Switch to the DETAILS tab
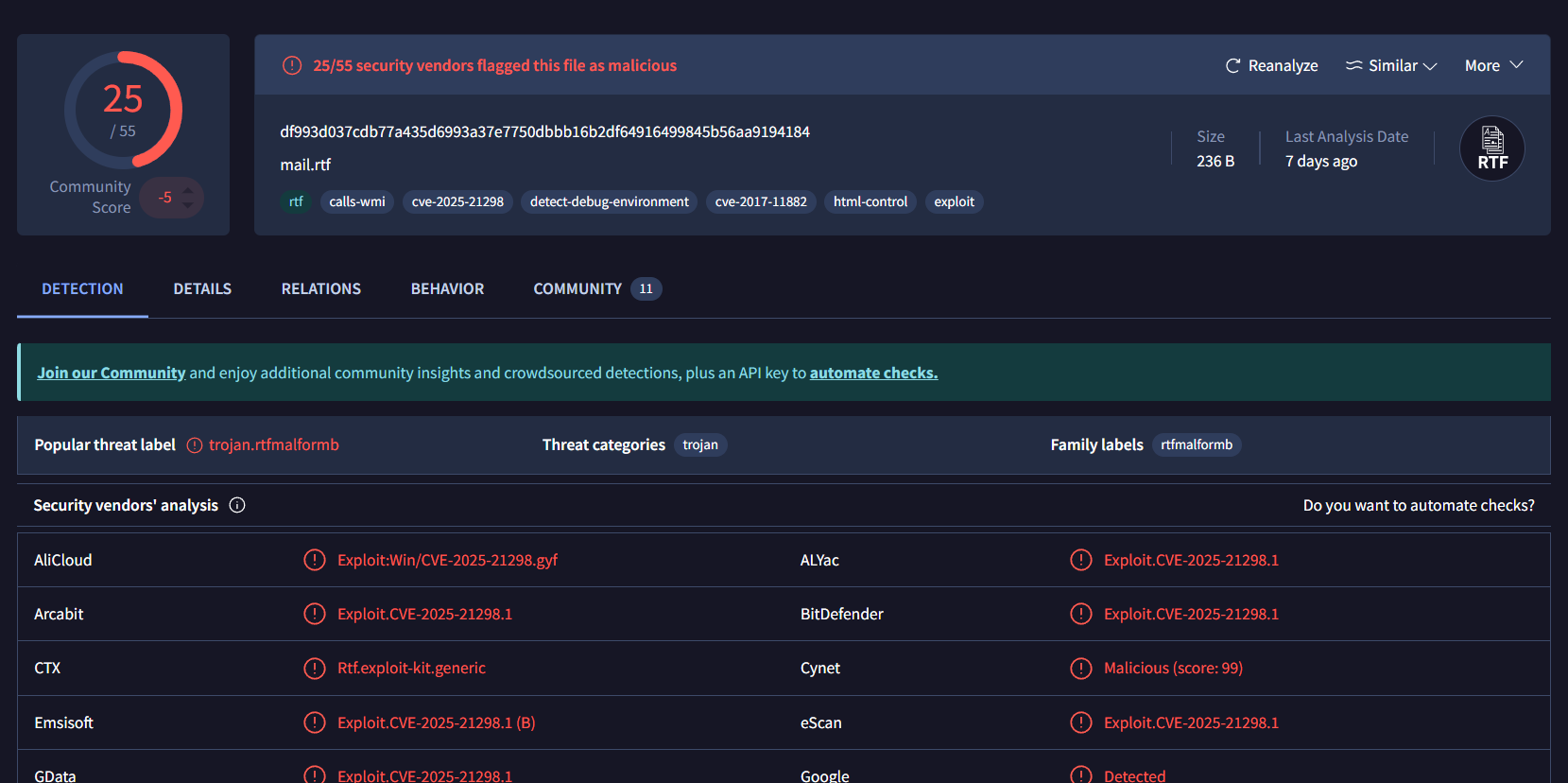 click(202, 288)
